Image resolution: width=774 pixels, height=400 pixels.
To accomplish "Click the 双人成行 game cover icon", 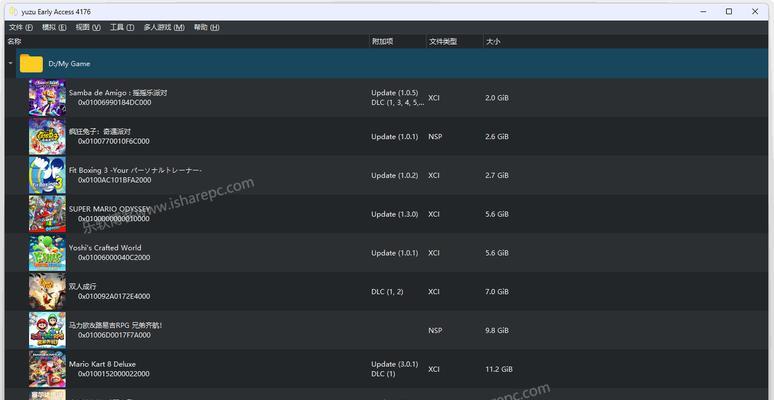I will [x=47, y=291].
